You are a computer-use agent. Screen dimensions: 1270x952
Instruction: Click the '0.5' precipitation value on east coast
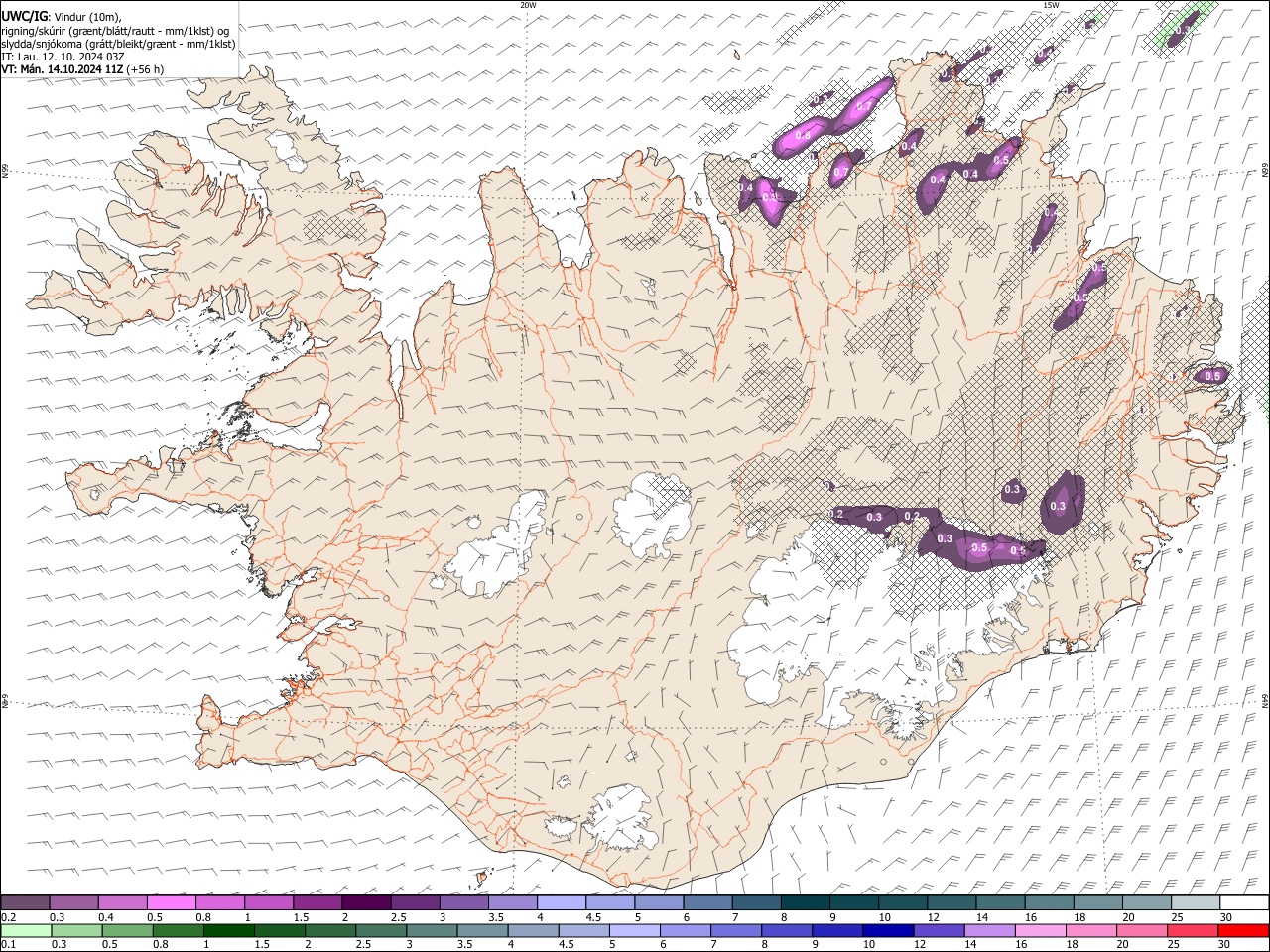pos(1212,376)
